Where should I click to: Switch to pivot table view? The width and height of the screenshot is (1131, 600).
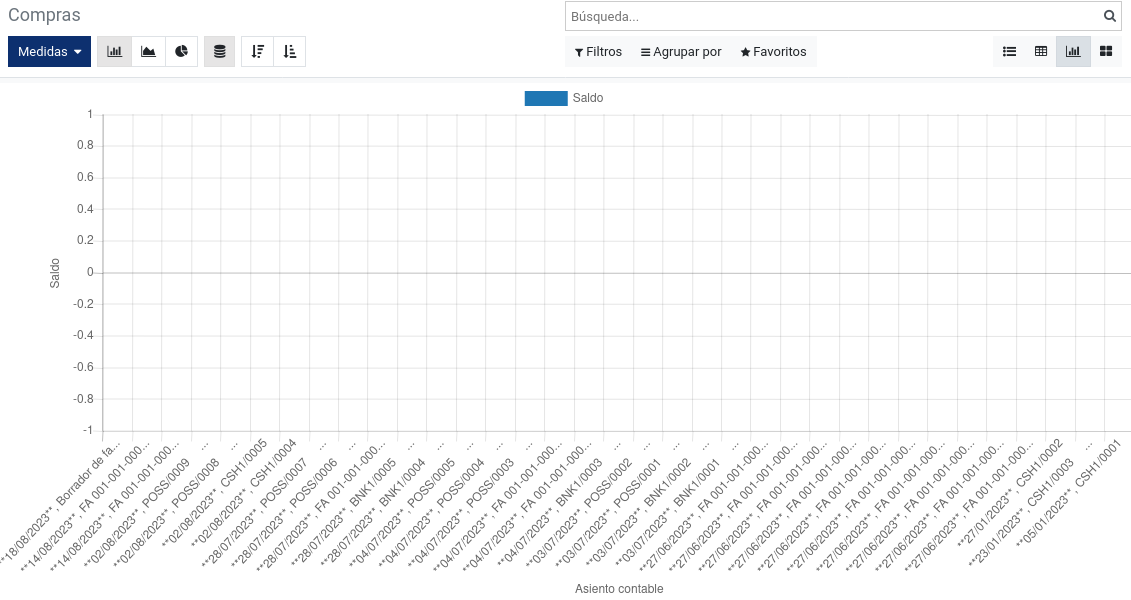coord(1041,51)
